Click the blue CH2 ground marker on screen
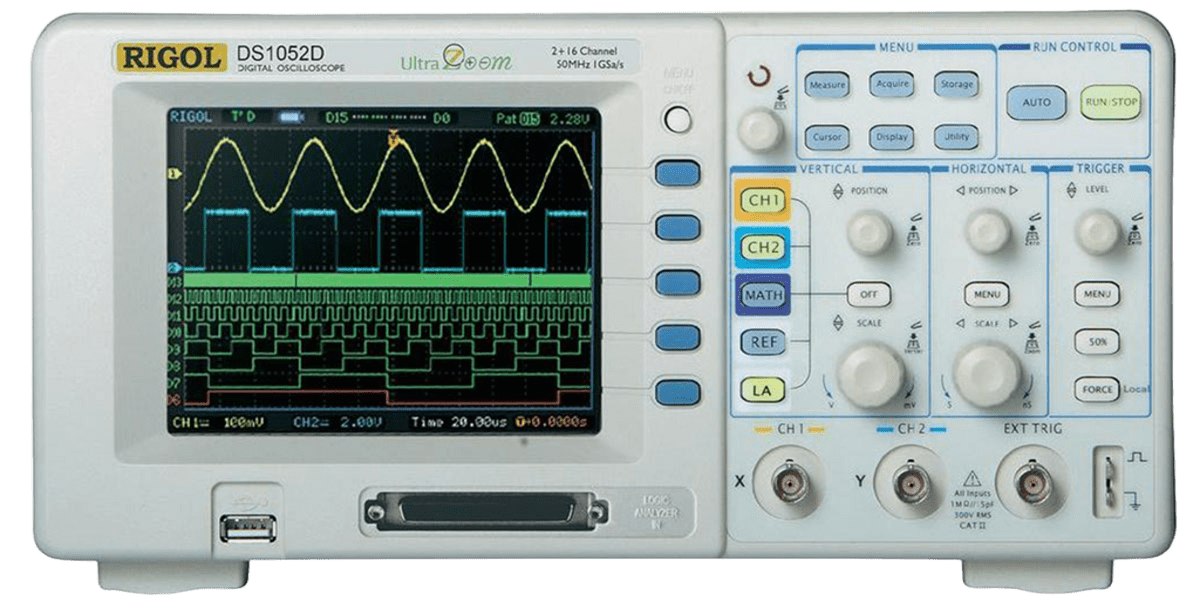Viewport: 1200px width, 600px height. tap(173, 268)
